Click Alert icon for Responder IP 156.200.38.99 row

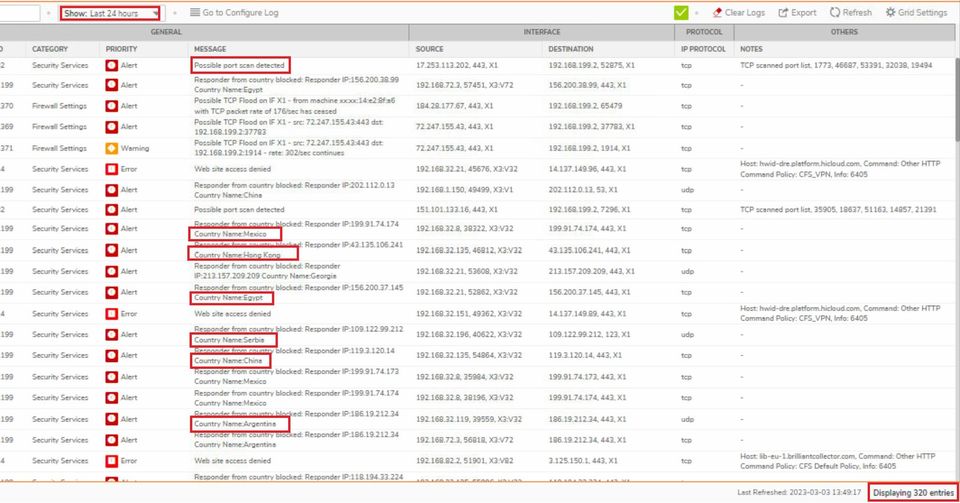pos(111,85)
